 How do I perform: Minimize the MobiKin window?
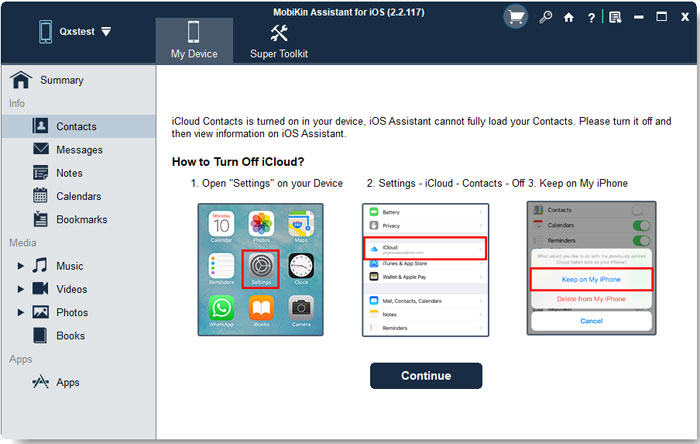click(639, 17)
